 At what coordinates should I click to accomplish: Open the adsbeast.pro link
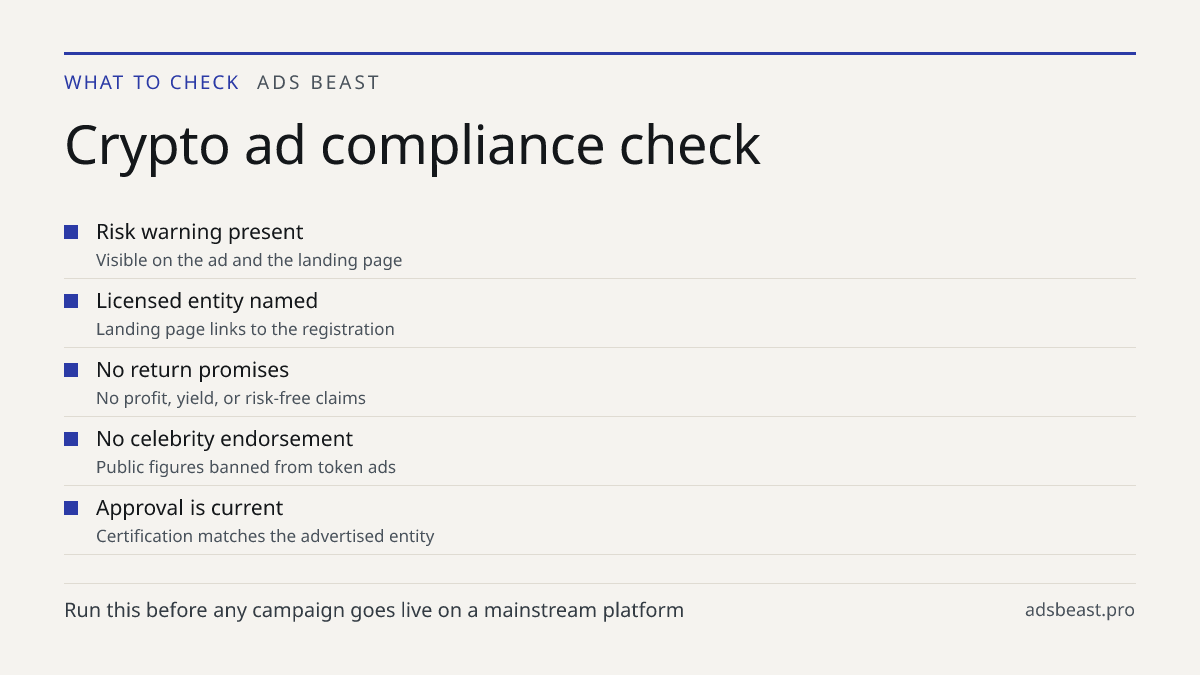(1080, 610)
